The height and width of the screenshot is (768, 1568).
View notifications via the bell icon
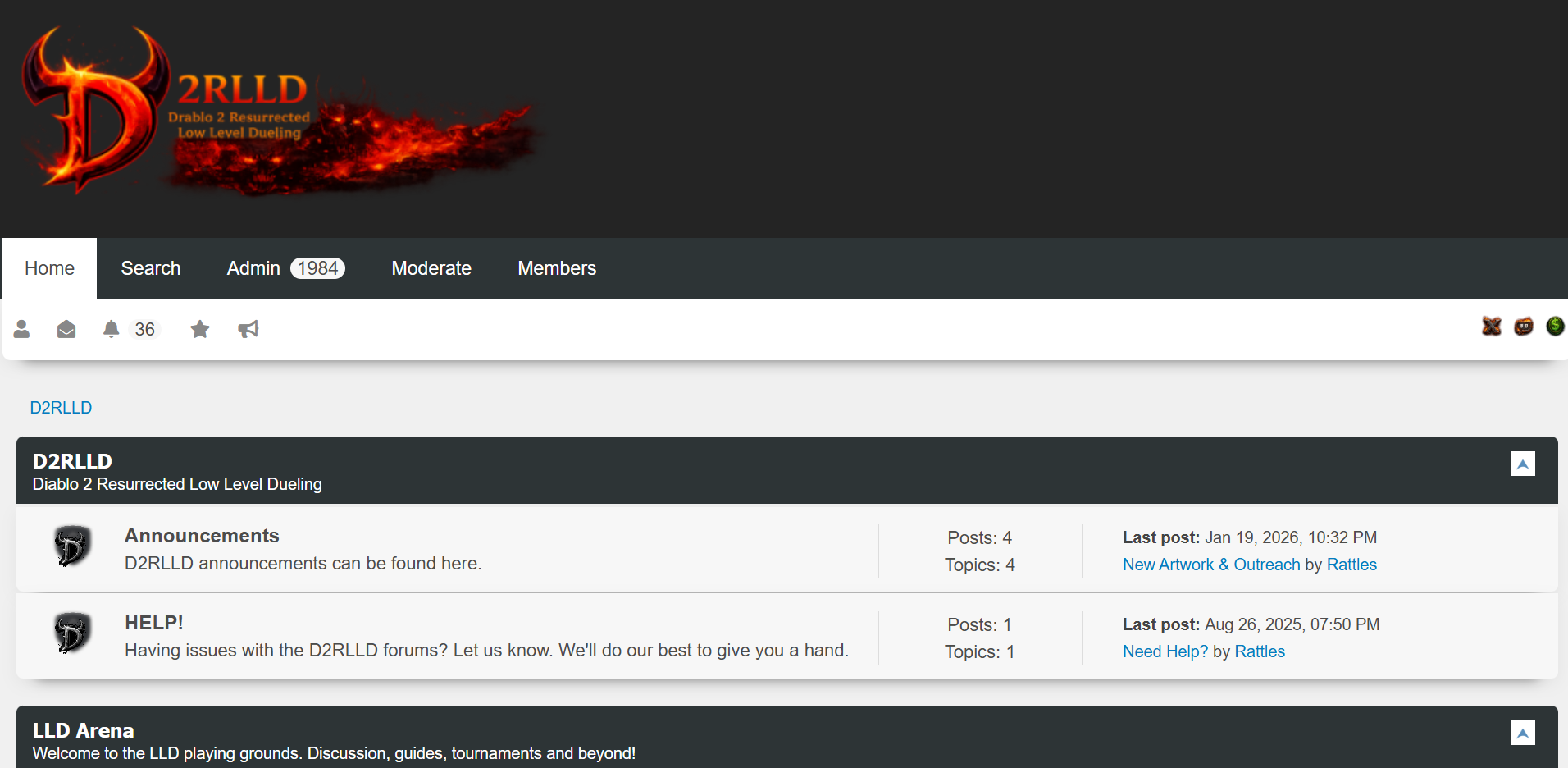112,329
